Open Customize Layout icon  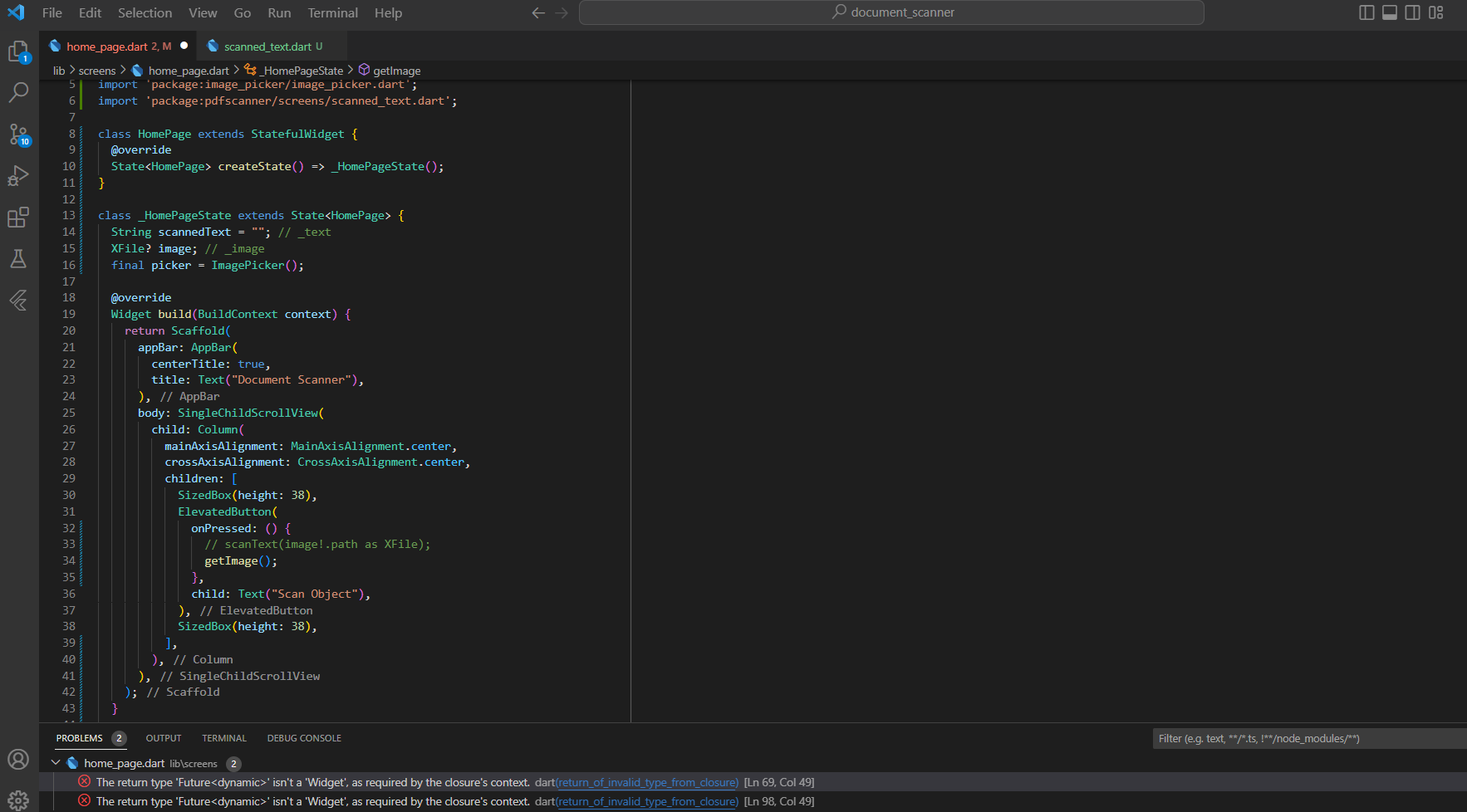point(1436,12)
